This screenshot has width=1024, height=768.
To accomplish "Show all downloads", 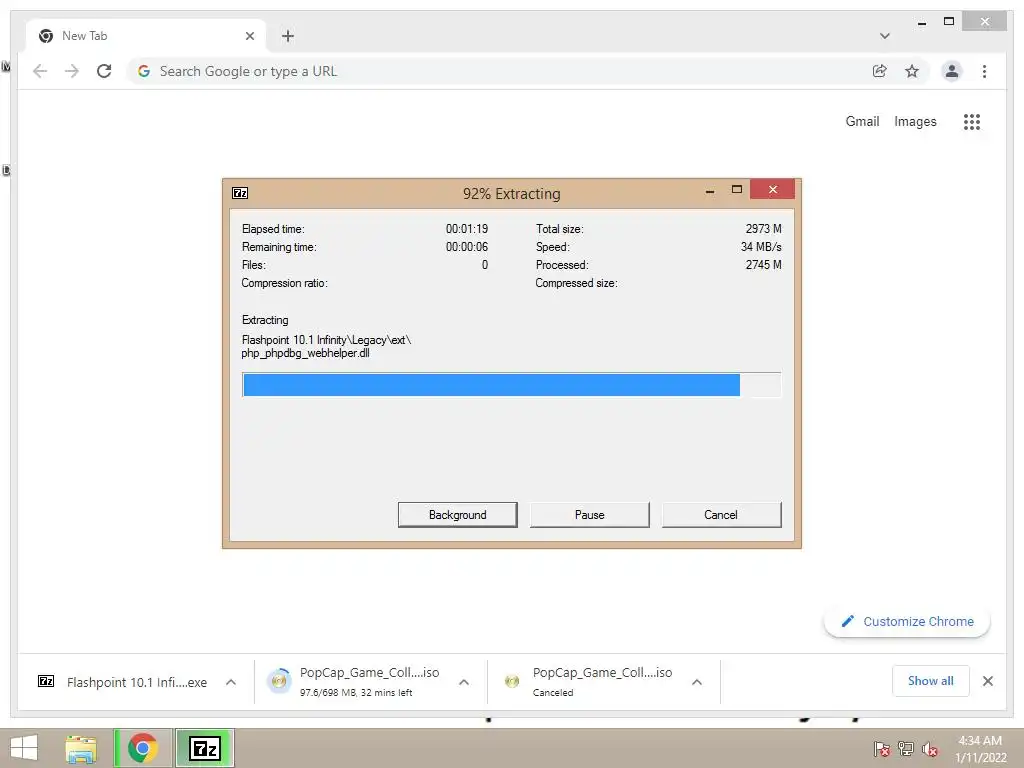I will click(931, 681).
